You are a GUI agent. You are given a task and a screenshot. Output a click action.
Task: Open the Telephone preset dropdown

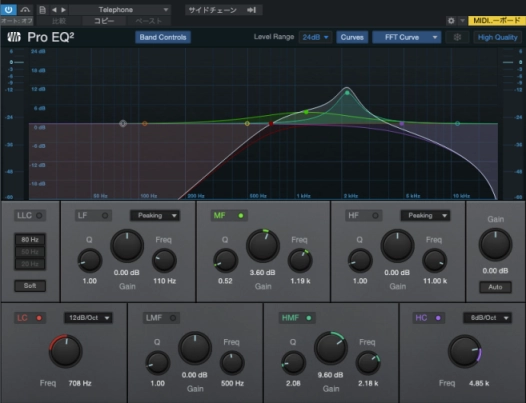point(120,10)
